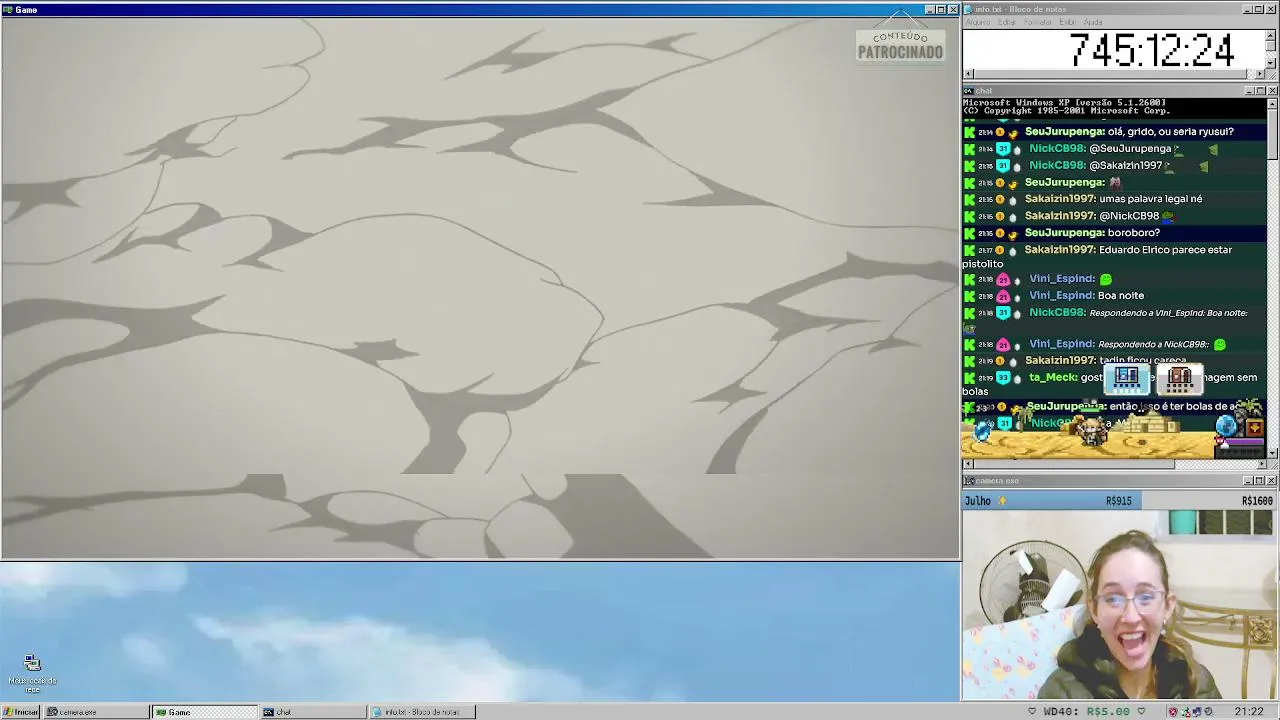Click Vini_Espind in 'Boa noite' message
Viewport: 1280px width, 720px height.
(1062, 296)
